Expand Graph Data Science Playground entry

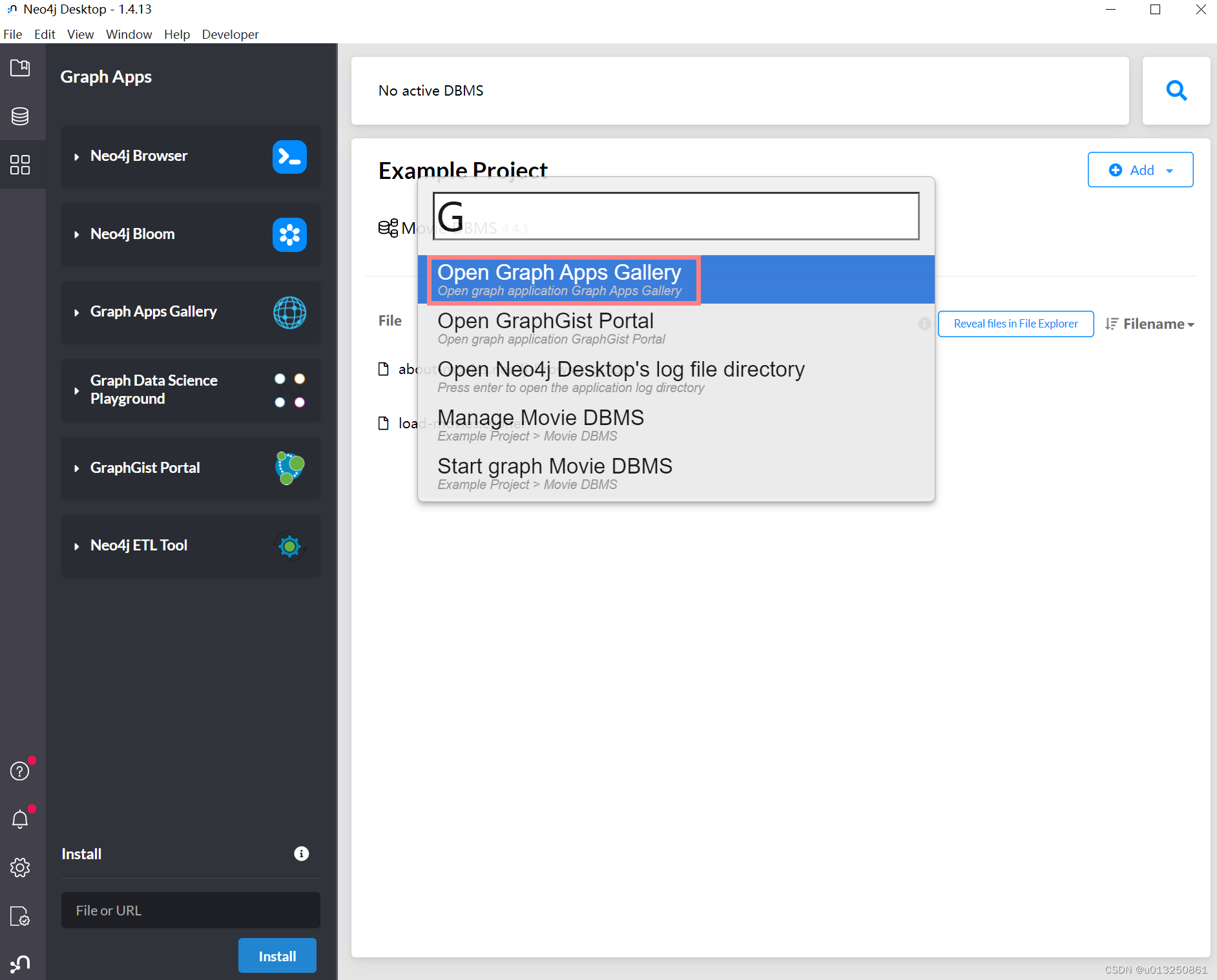pos(77,391)
